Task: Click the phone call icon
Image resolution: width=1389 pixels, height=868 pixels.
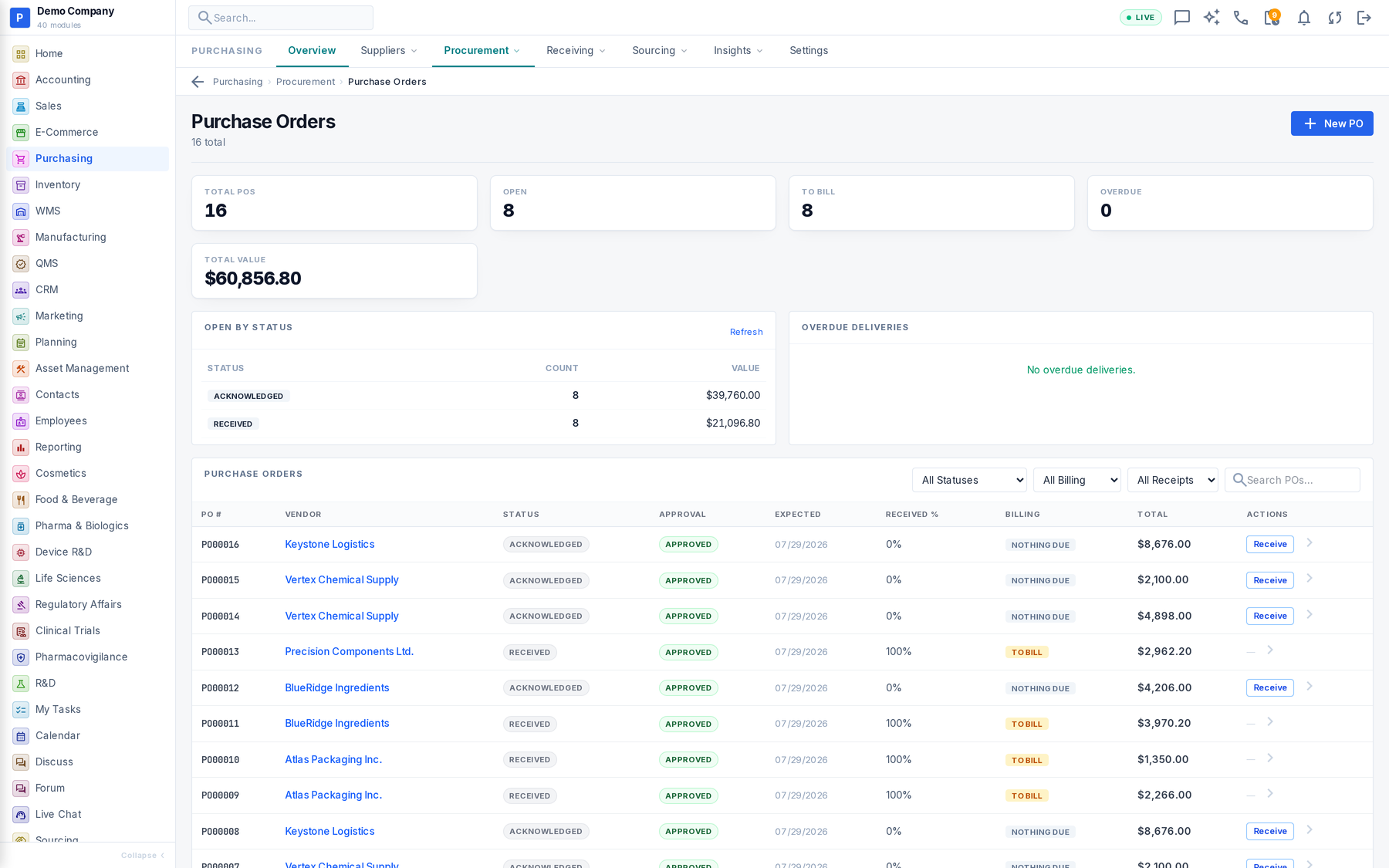Action: click(1241, 18)
